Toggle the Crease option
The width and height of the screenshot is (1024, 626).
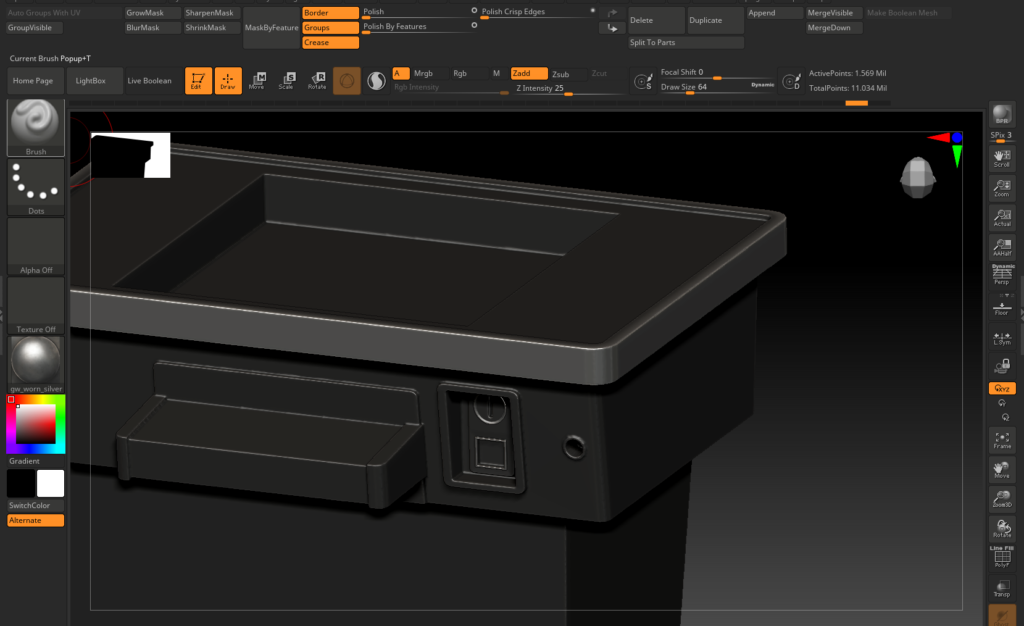(330, 42)
